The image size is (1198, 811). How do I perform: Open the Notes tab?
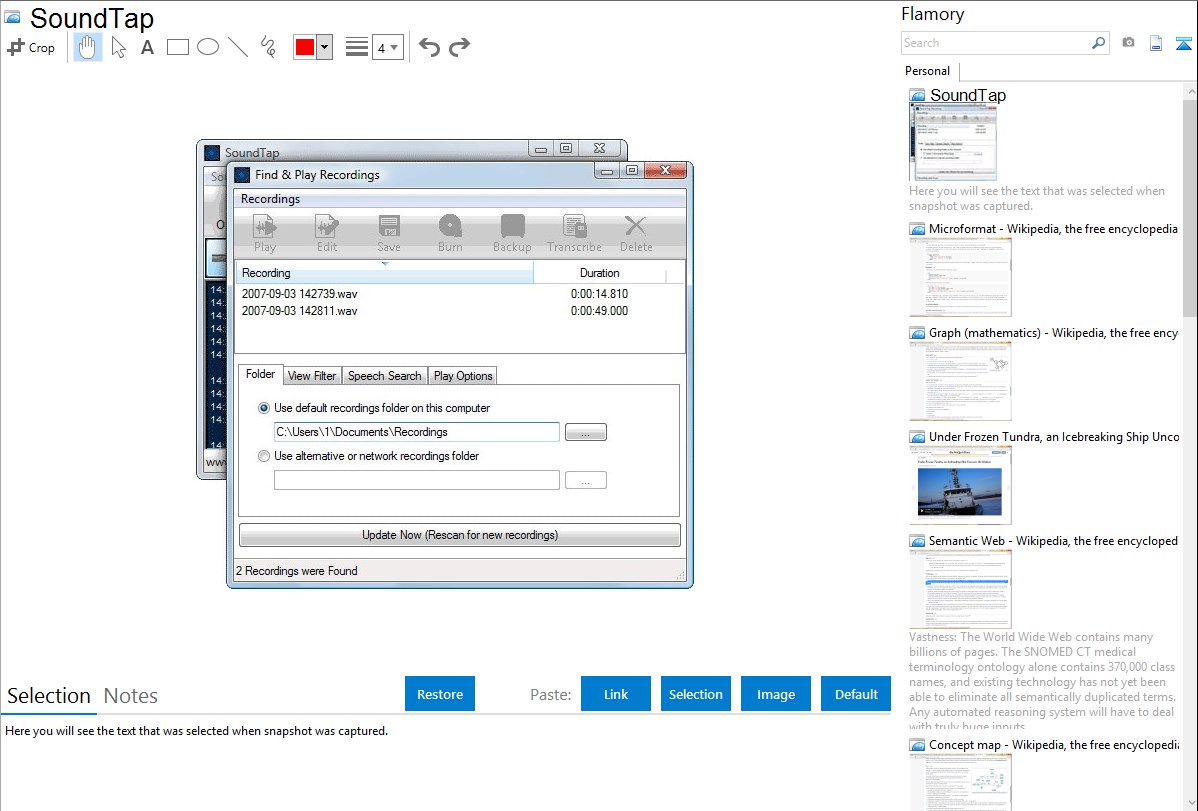131,696
